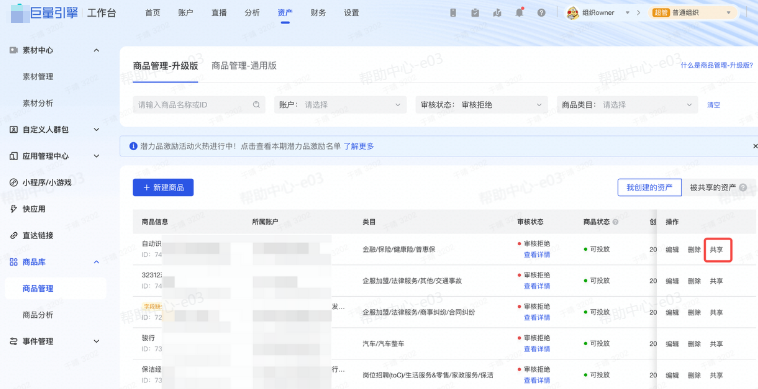Click 清空 to clear filters
758x389 pixels.
(x=714, y=105)
